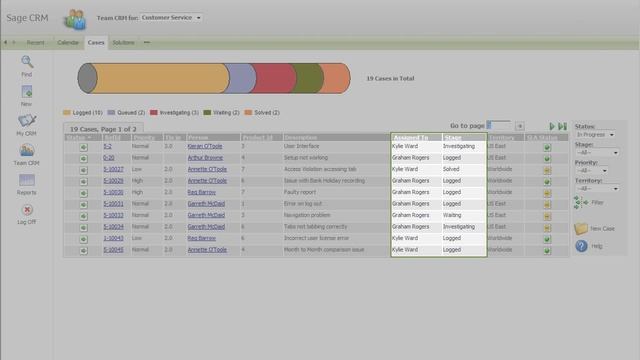Jump to the last page of cases
640x360 pixels.
pyautogui.click(x=562, y=126)
